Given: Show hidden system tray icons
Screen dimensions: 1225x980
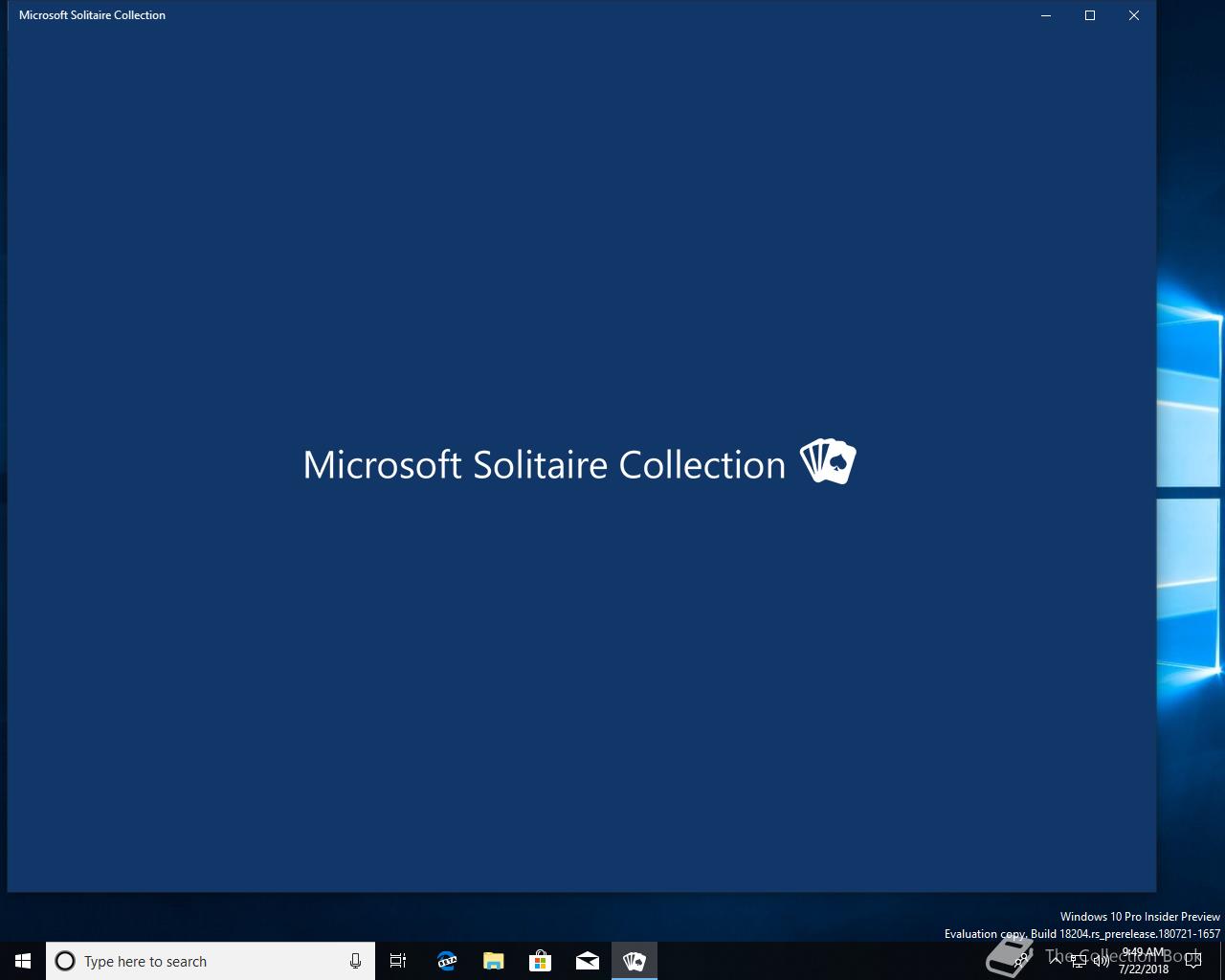Looking at the screenshot, I should tap(1056, 961).
